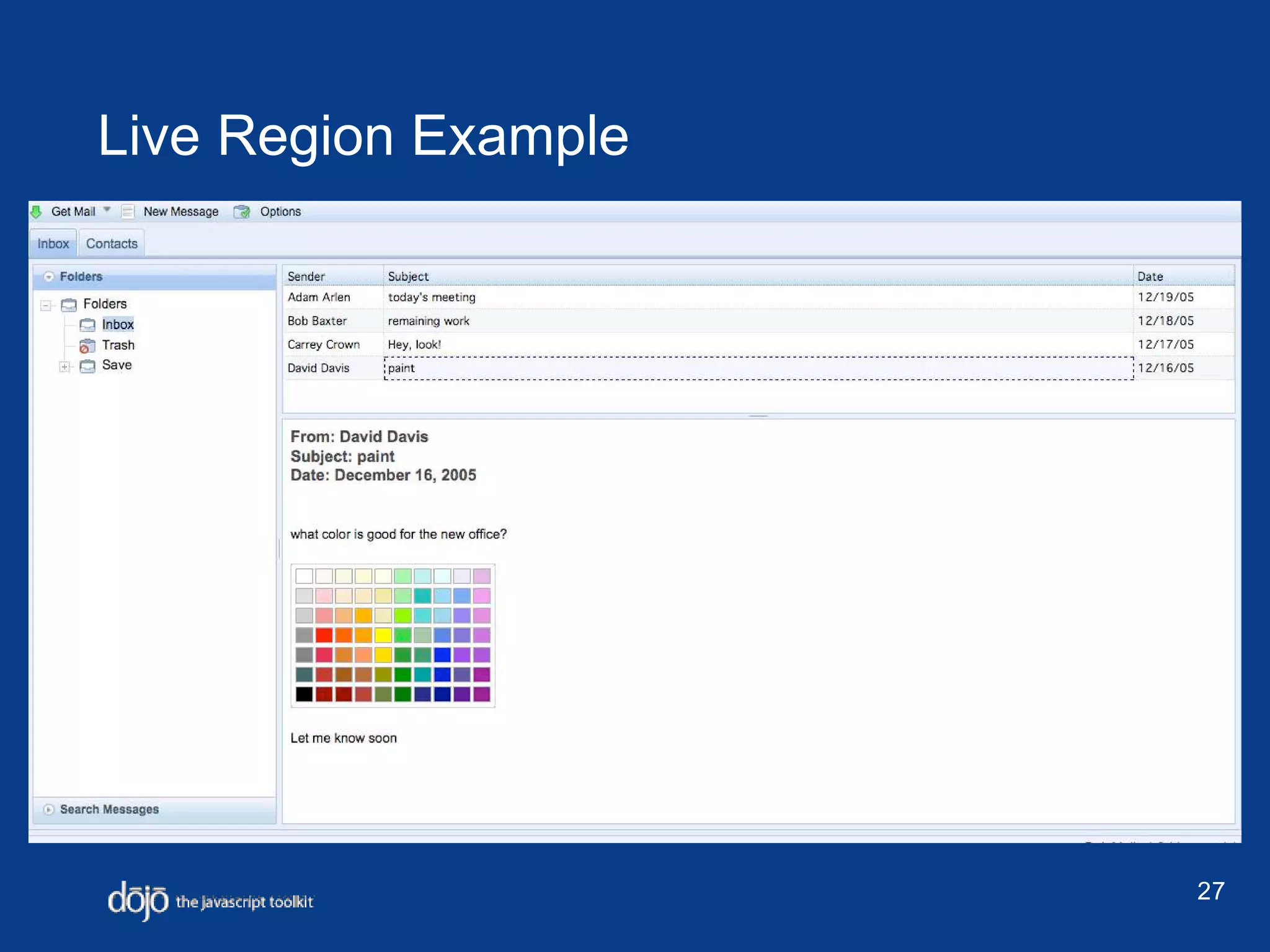Screen dimensions: 1270x952
Task: Click the green Get Mail arrow icon
Action: (x=37, y=212)
